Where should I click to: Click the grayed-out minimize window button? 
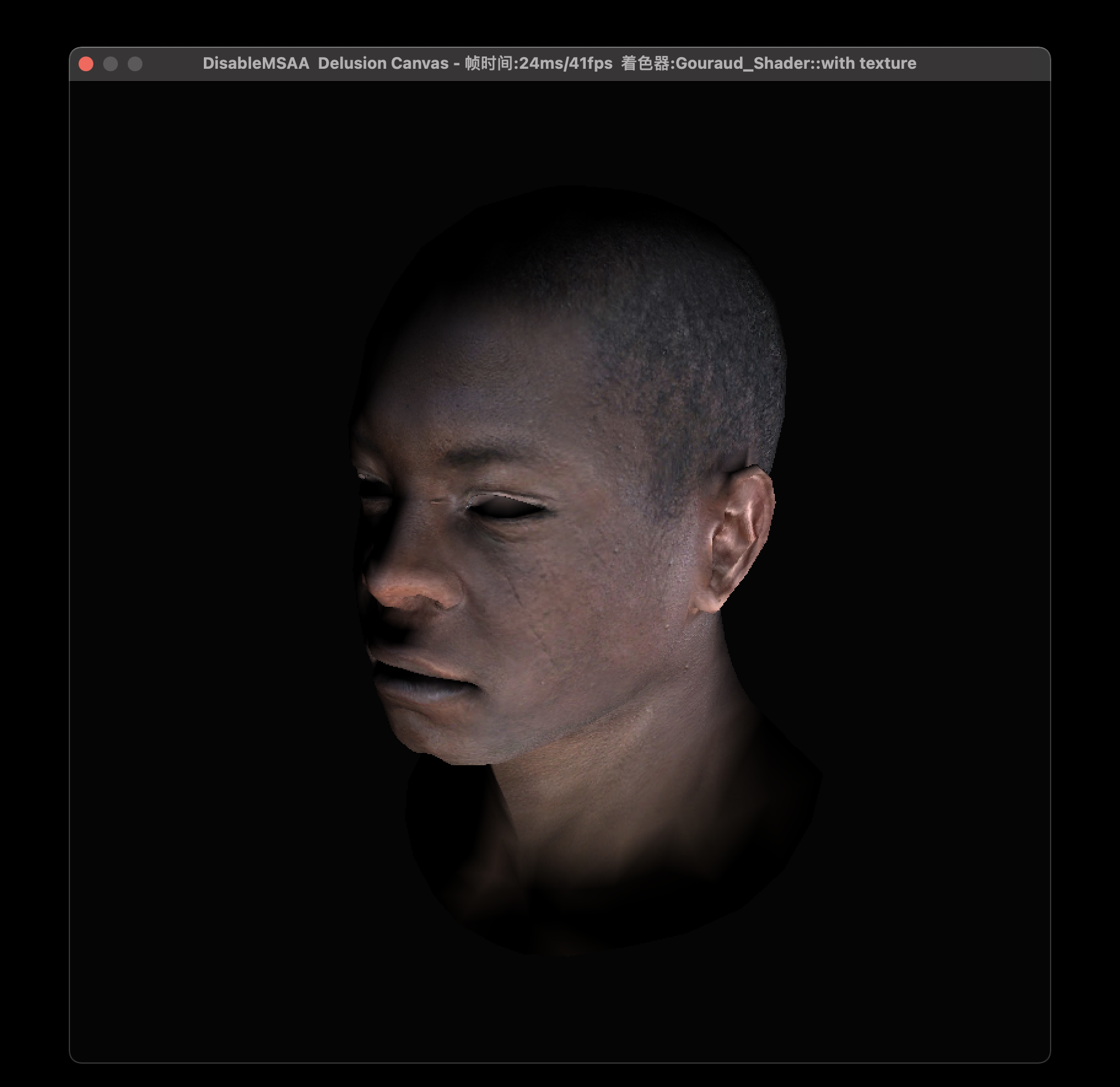click(111, 64)
